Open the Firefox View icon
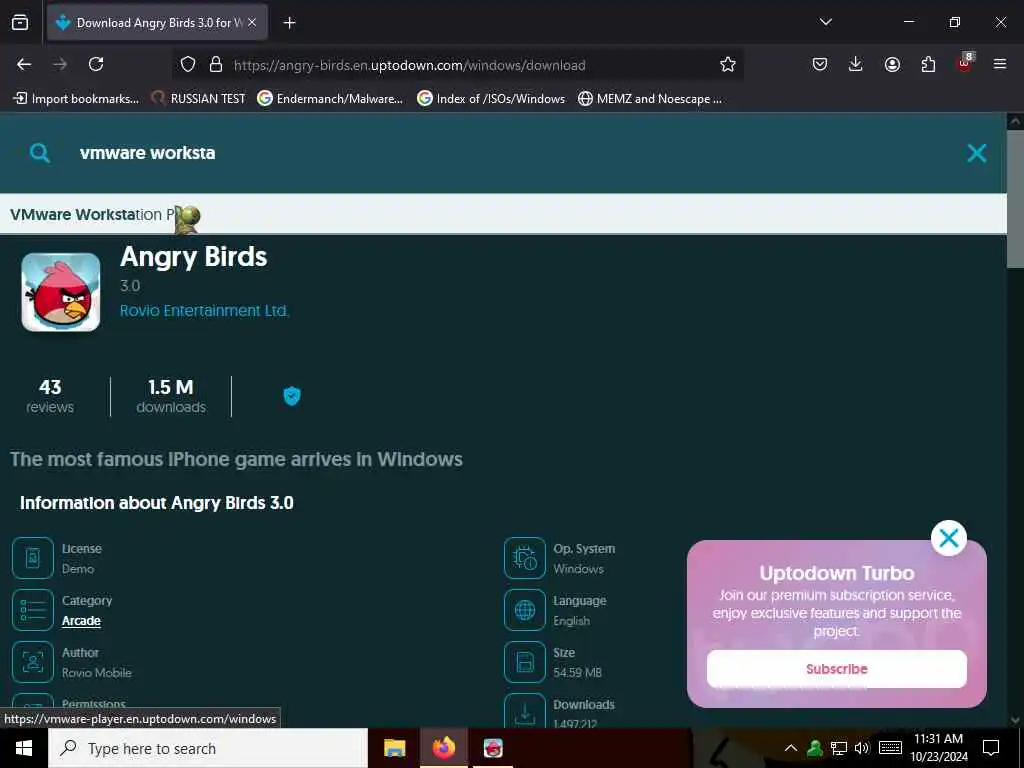 (20, 22)
